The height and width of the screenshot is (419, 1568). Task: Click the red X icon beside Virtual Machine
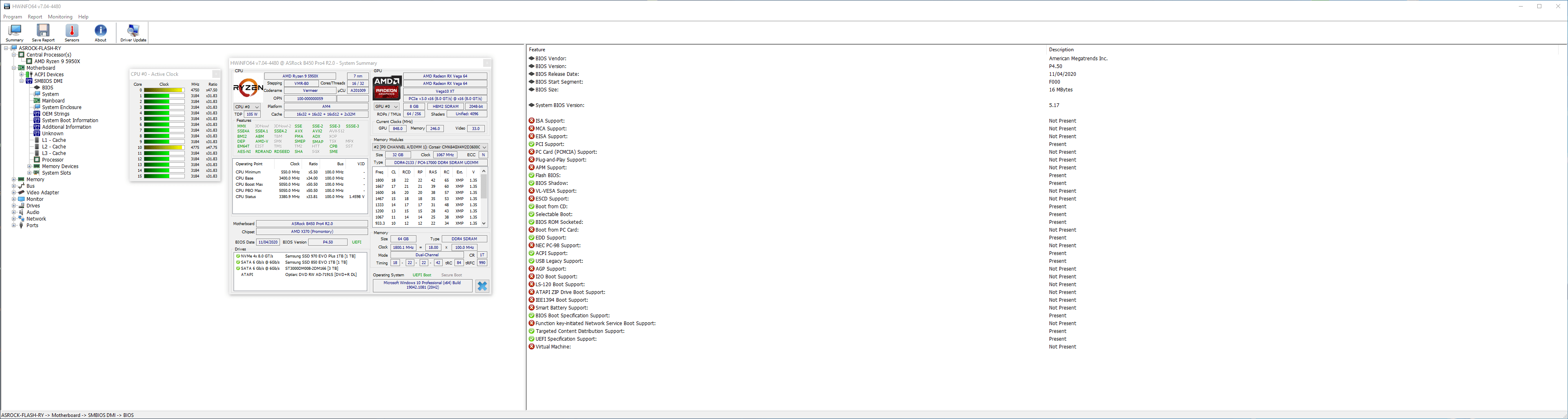click(532, 346)
